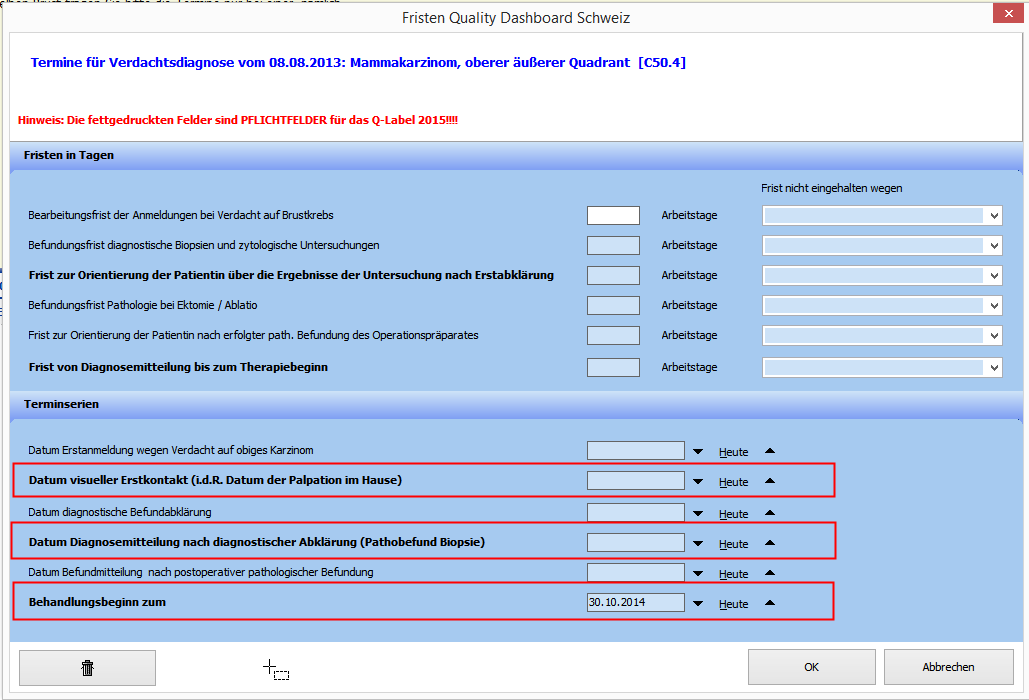
Task: Click the Behandlungsbeginn date field showing 30.10.2014
Action: tap(636, 602)
